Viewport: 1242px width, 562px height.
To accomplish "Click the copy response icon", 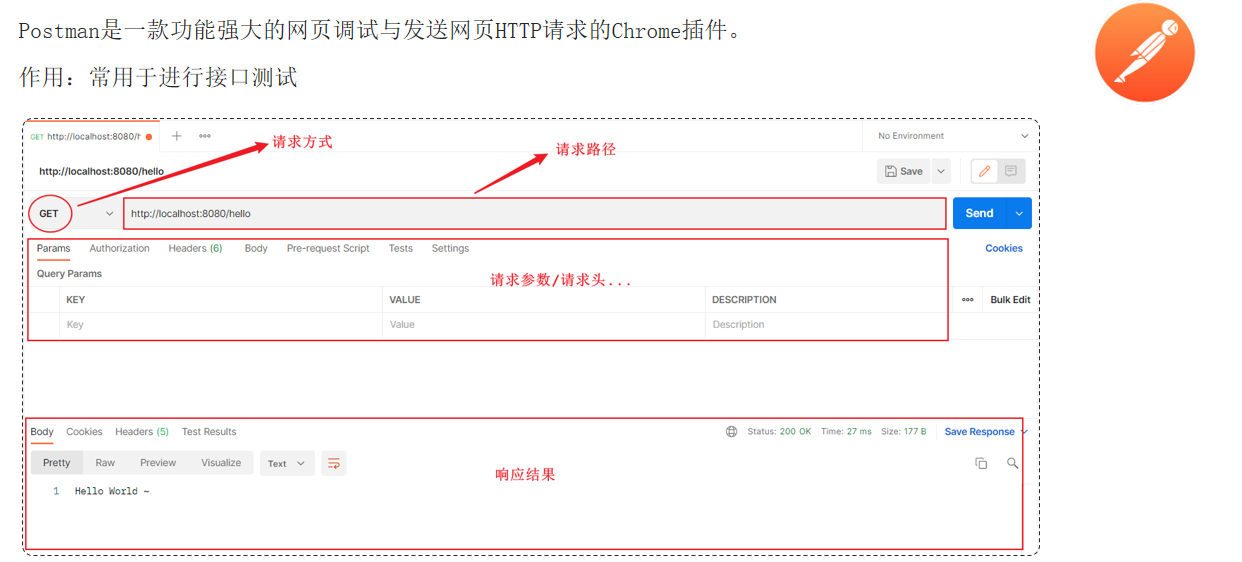I will pyautogui.click(x=981, y=463).
